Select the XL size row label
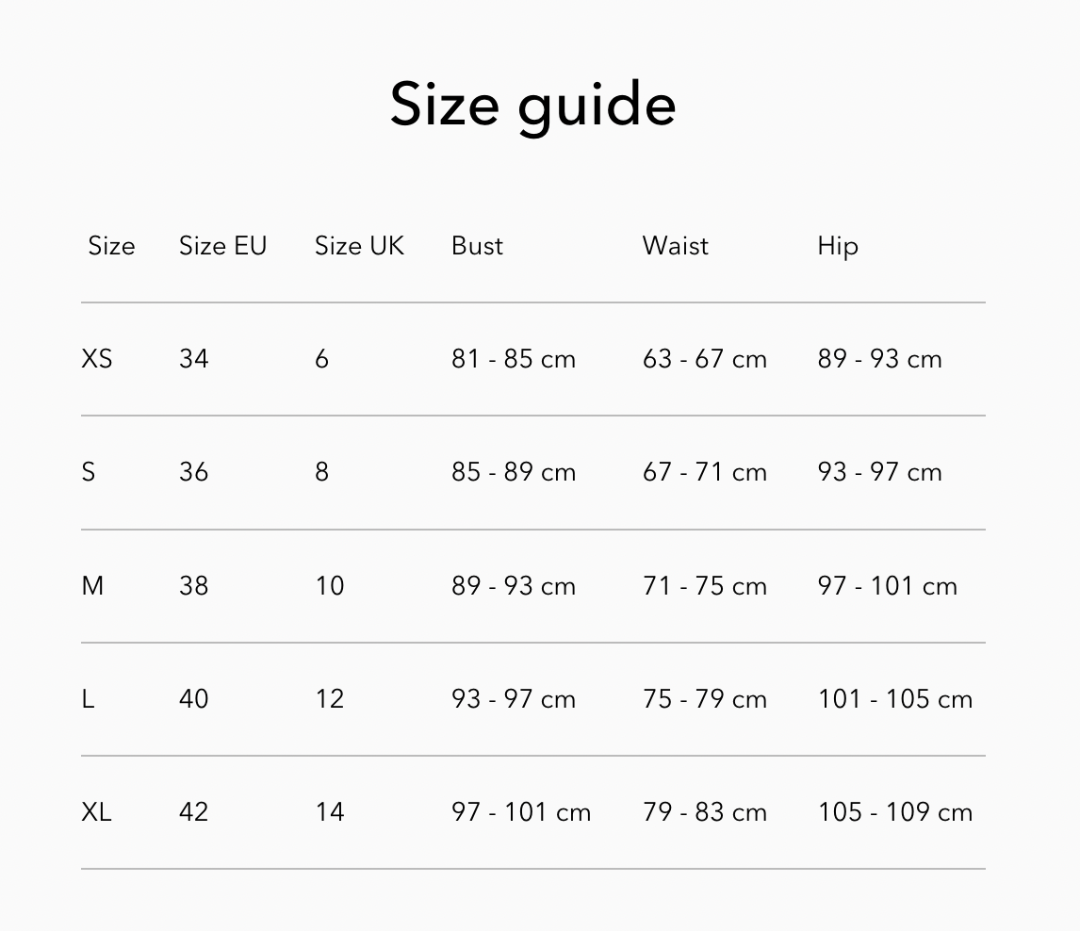The height and width of the screenshot is (931, 1080). (x=96, y=812)
